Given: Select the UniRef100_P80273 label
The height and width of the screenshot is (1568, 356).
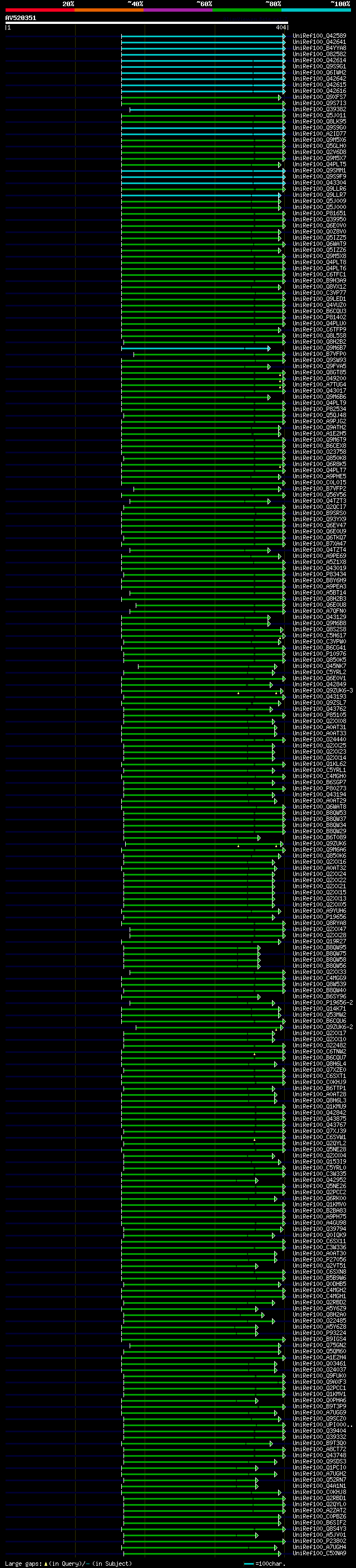Looking at the screenshot, I should coord(319,788).
